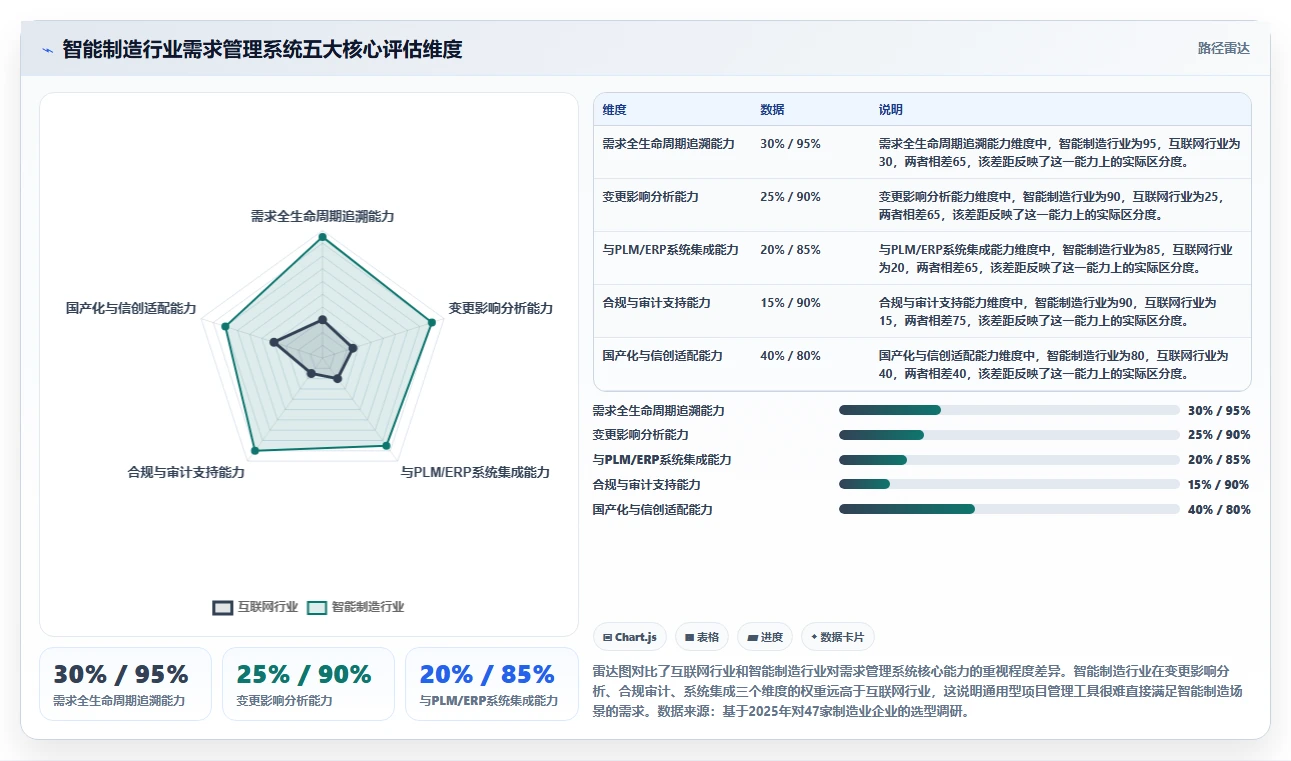Click the 合规与审计支持能力 progress bar
Image resolution: width=1291 pixels, height=761 pixels.
(1009, 485)
